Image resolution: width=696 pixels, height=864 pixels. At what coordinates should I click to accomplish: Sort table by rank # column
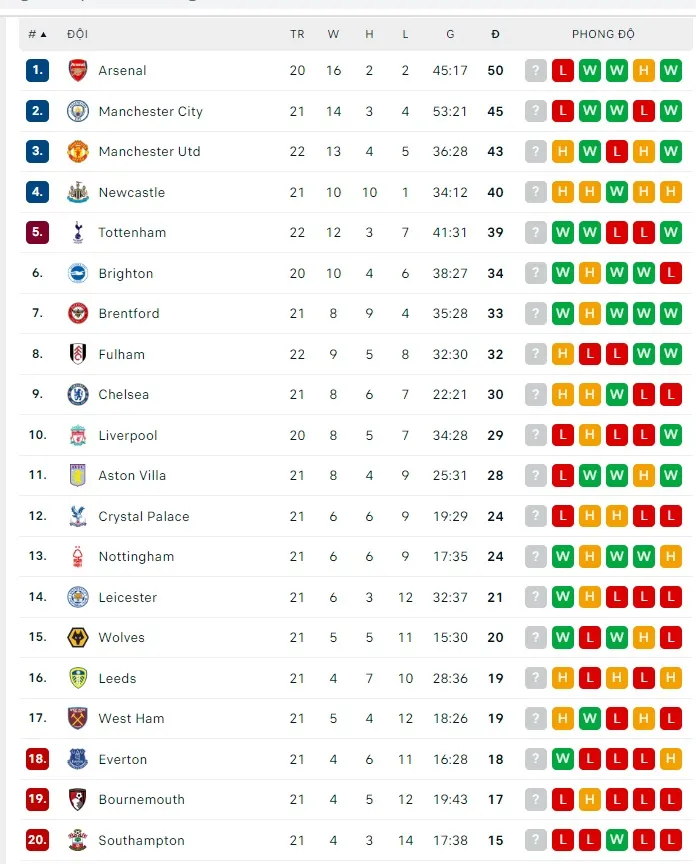[x=37, y=34]
